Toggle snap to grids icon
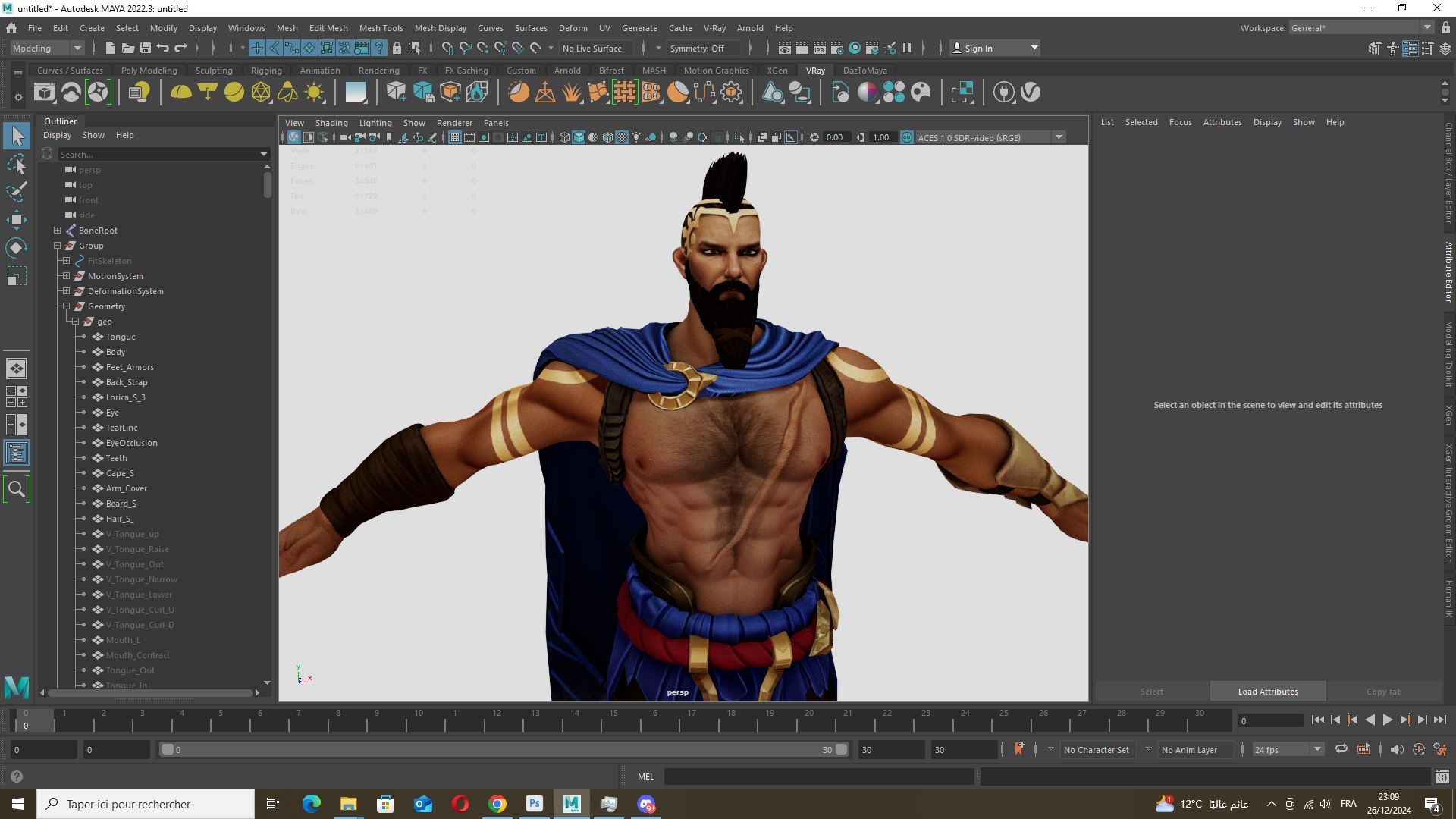The image size is (1456, 819). [x=447, y=48]
